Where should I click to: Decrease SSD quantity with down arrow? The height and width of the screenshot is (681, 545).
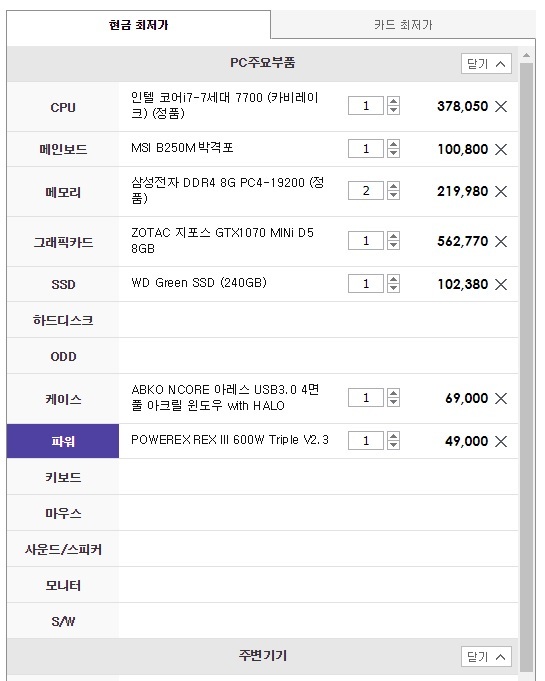[393, 288]
